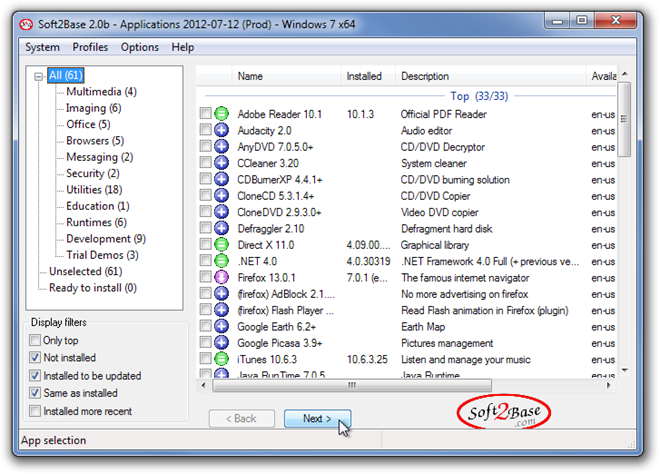Select the Messaging (2) category

pos(100,157)
